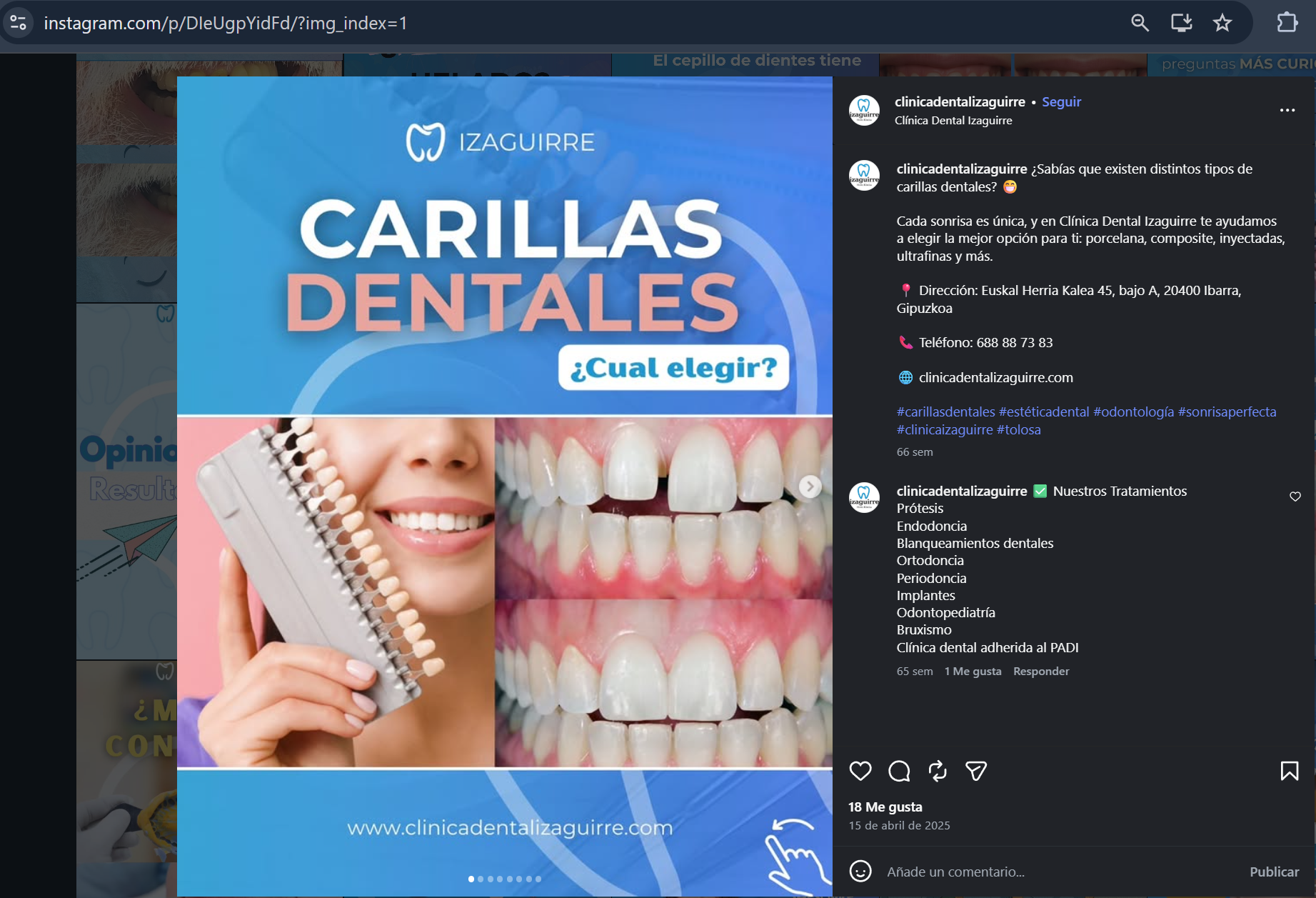Click the Carillas Dentales post image

pyautogui.click(x=505, y=486)
